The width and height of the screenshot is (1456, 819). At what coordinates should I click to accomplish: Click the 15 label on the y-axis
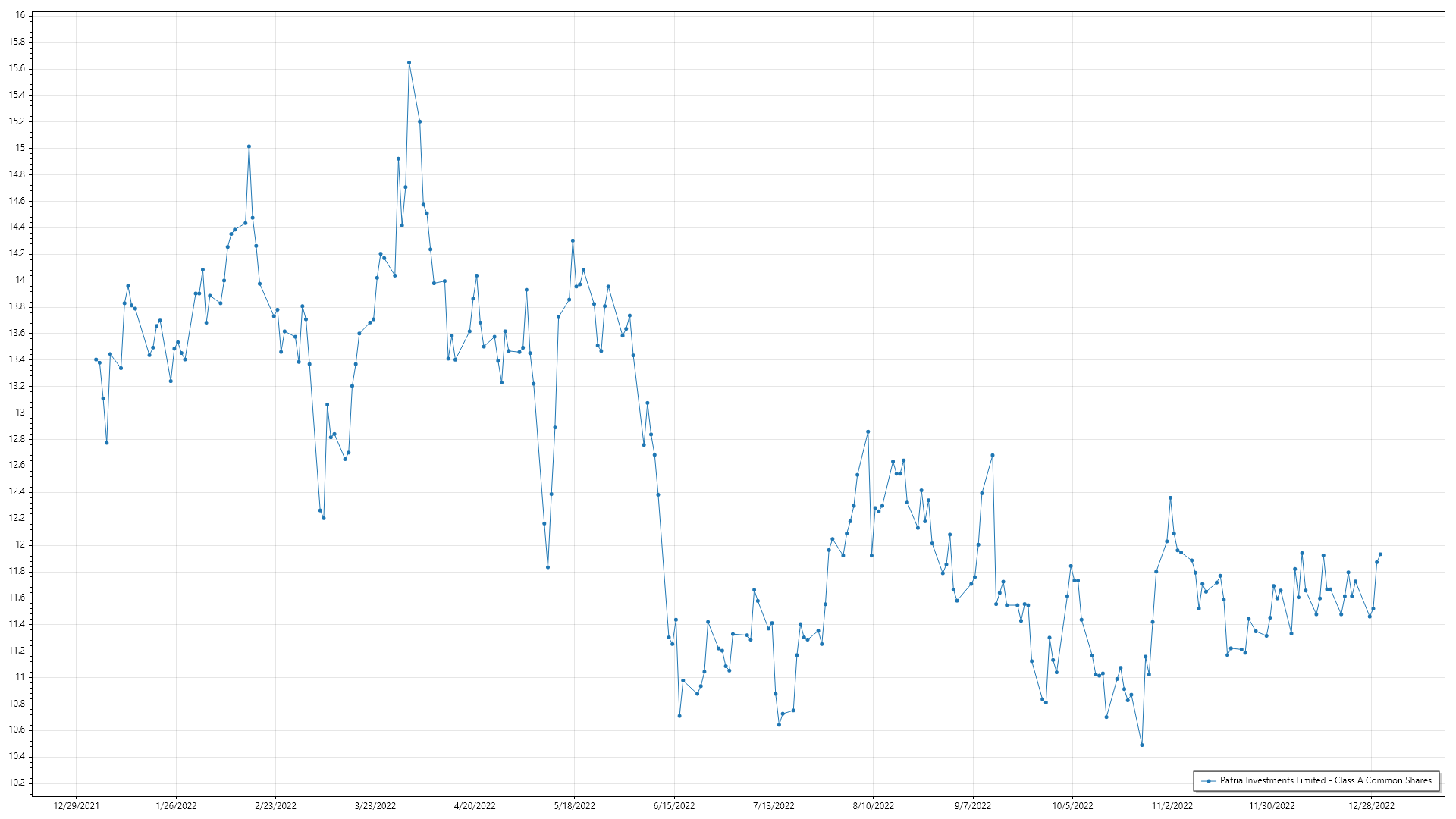pos(20,148)
